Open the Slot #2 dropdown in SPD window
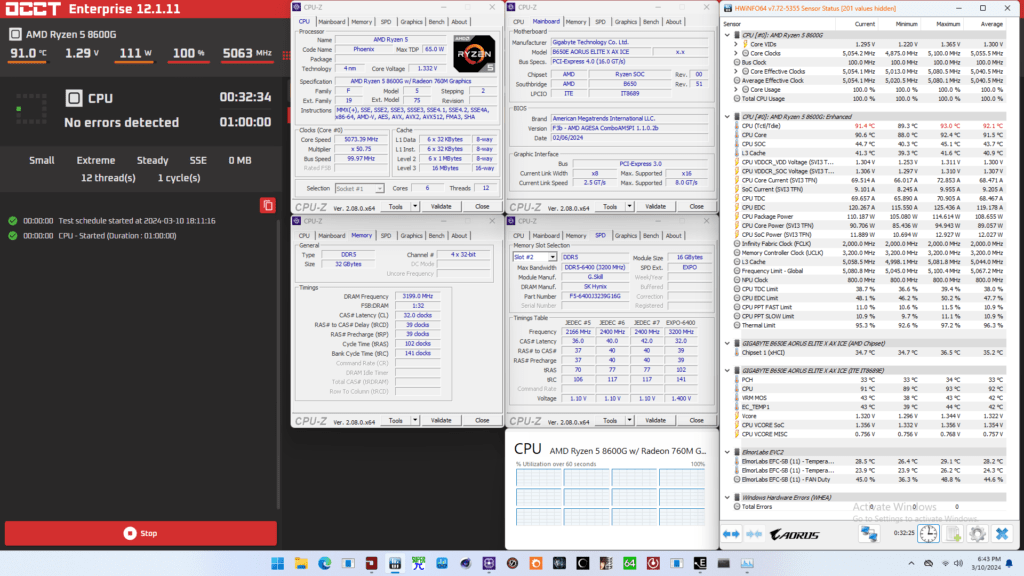 552,257
